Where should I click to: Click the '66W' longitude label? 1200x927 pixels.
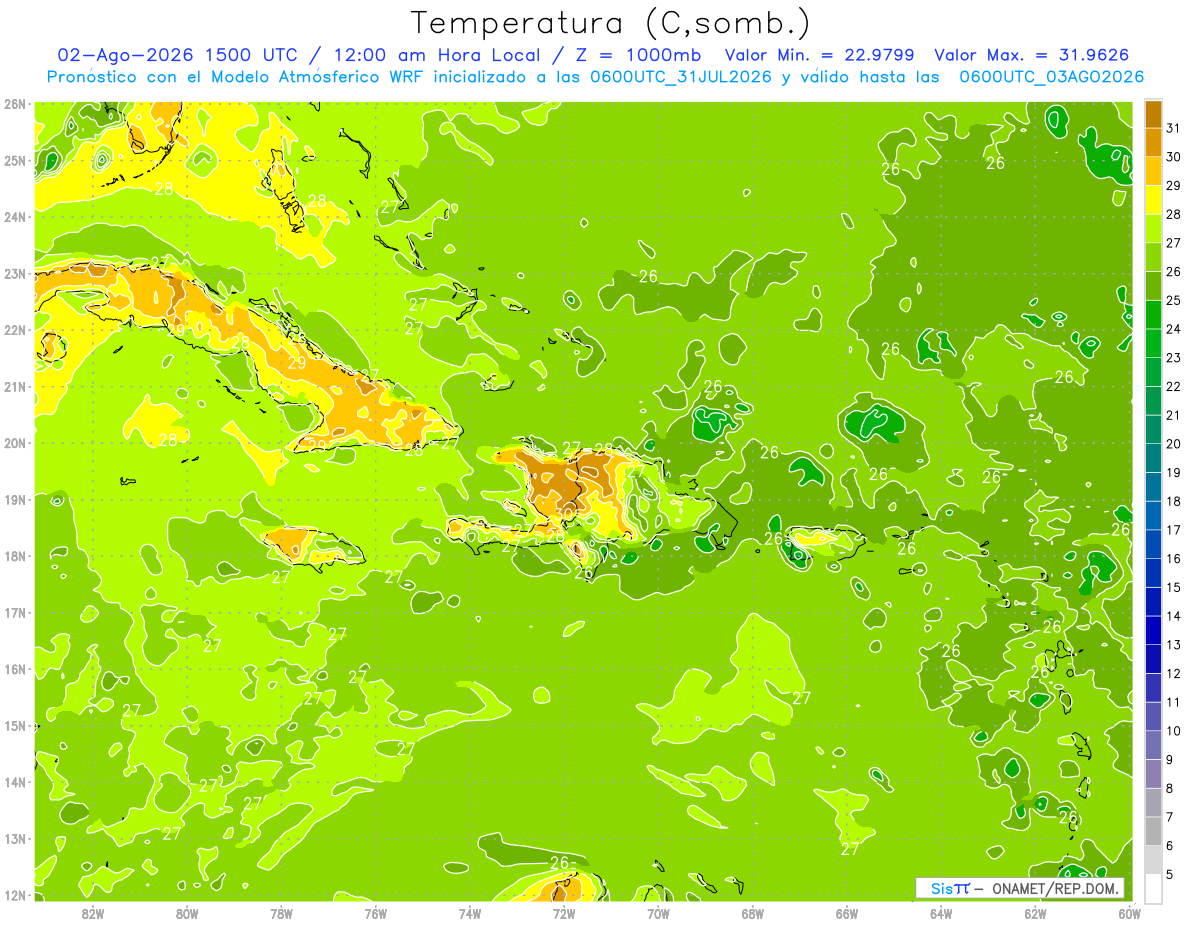point(847,913)
